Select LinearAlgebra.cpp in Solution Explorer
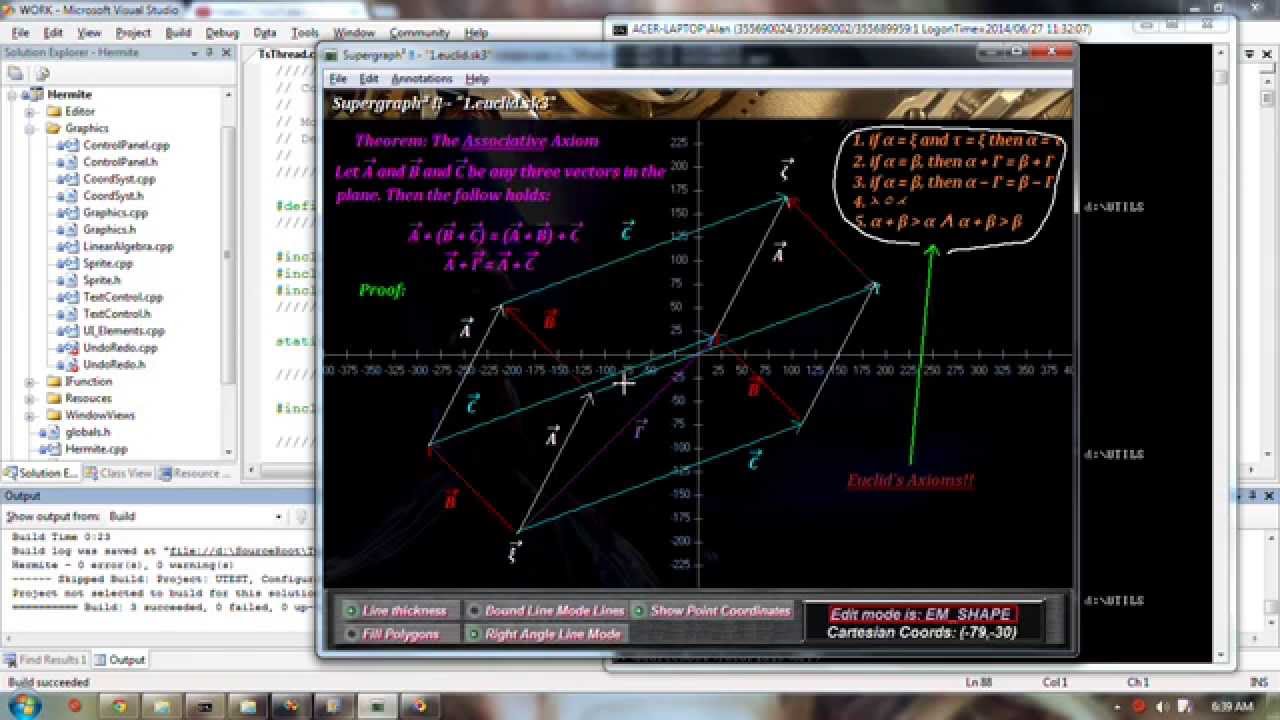 tap(128, 246)
